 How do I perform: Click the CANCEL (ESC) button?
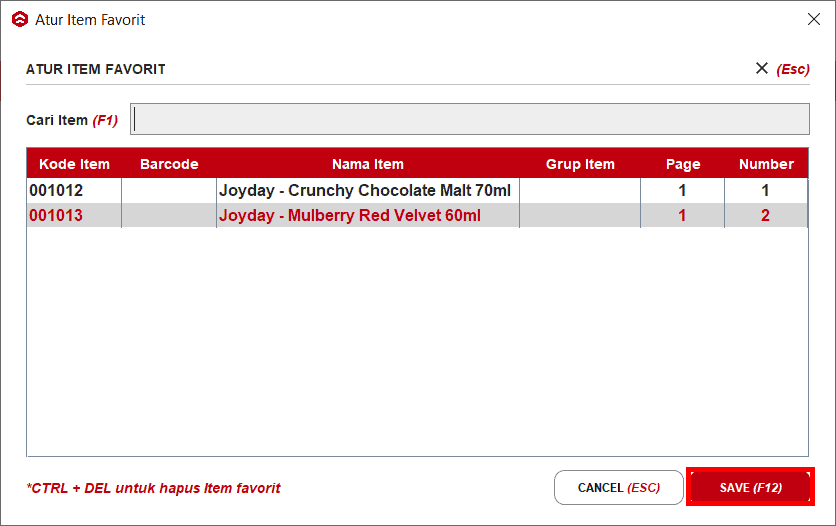coord(618,487)
